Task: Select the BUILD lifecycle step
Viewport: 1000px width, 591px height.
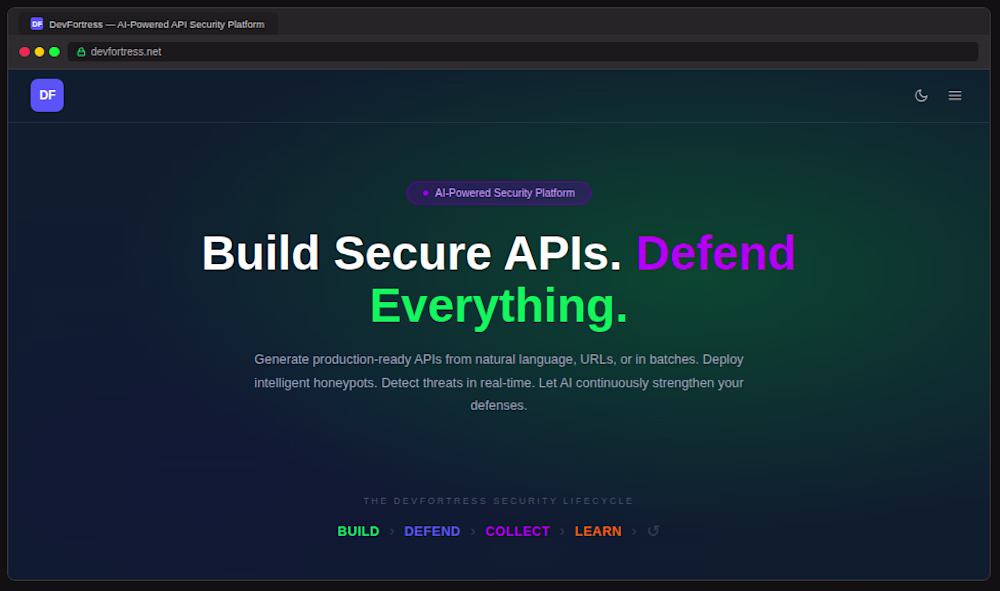Action: tap(358, 531)
